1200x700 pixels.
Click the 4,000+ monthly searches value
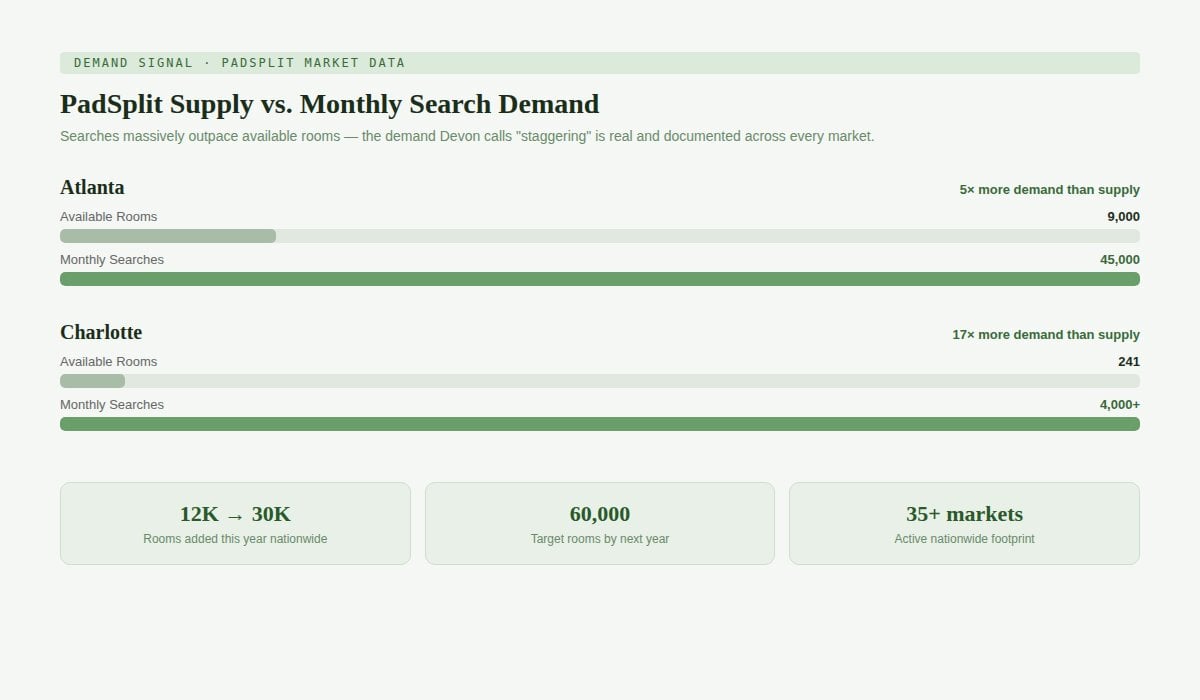click(1119, 405)
